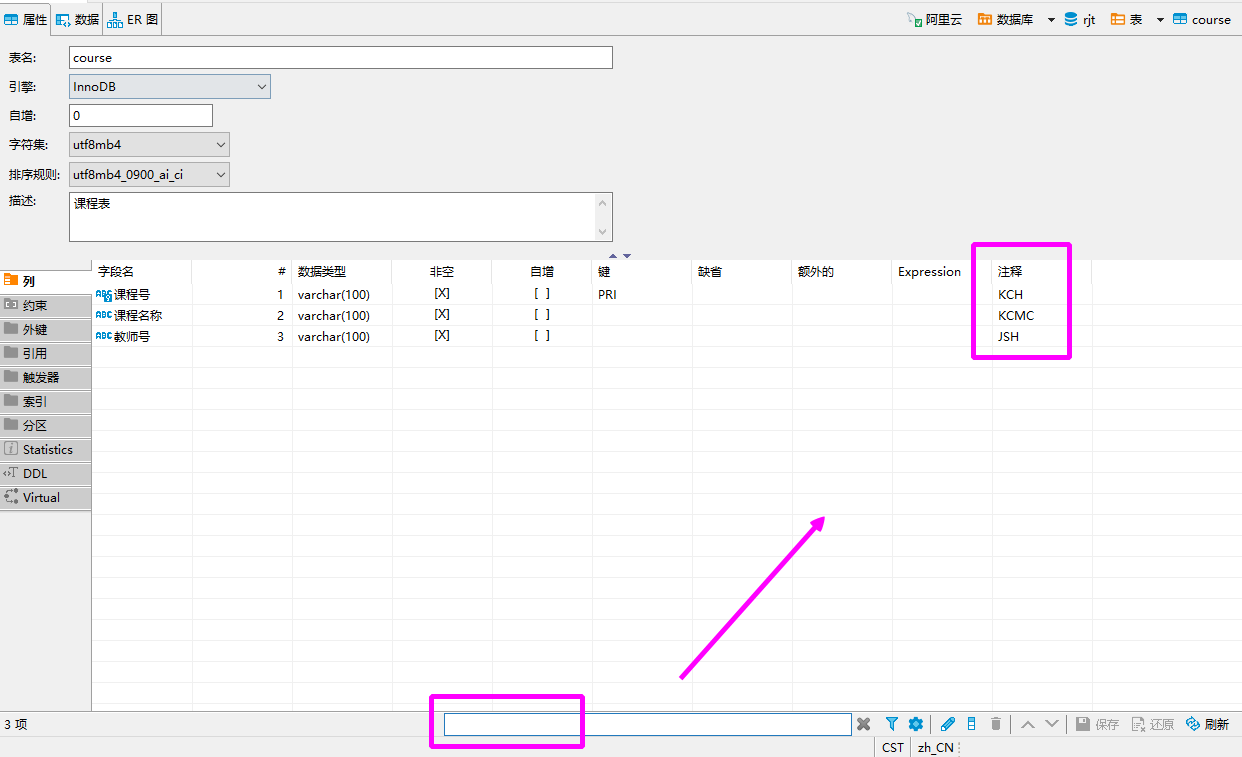Select the 列 side tab
This screenshot has width=1242, height=757.
pos(46,281)
